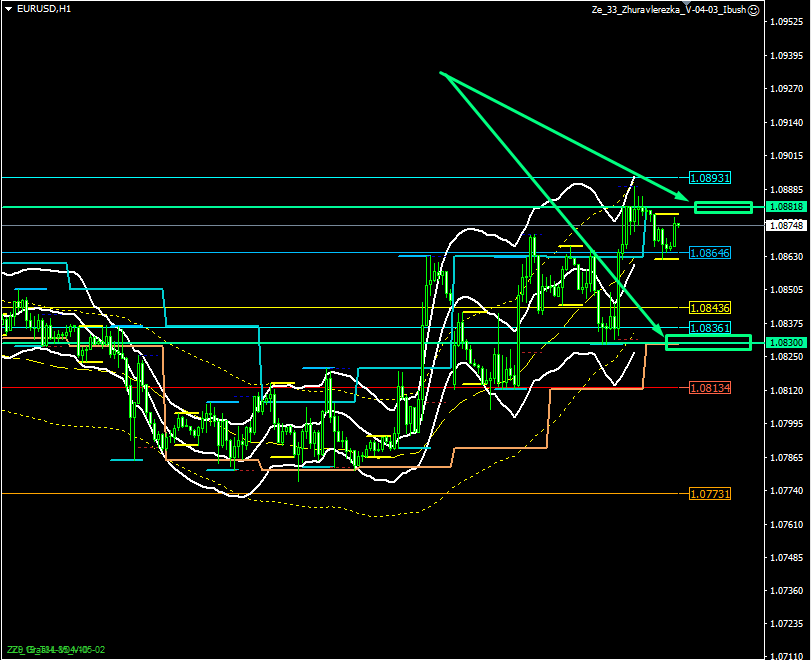Viewport: 812px width, 660px height.
Task: Click the green 1.08300 price axis marker
Action: [787, 342]
